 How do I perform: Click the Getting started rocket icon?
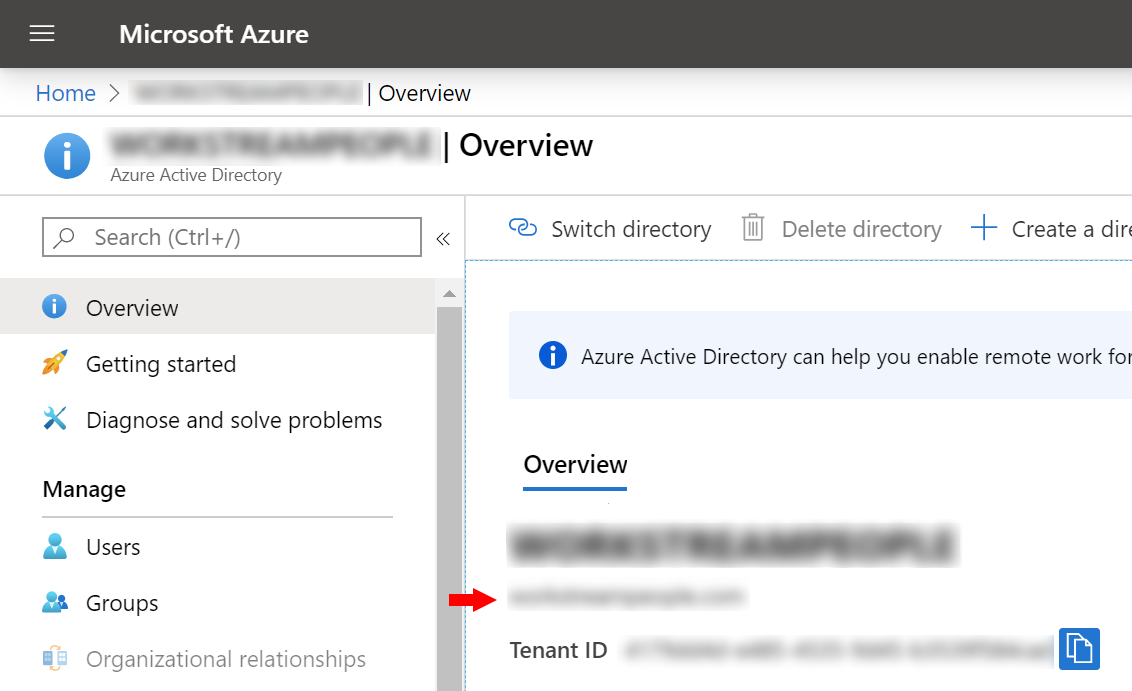coord(55,362)
